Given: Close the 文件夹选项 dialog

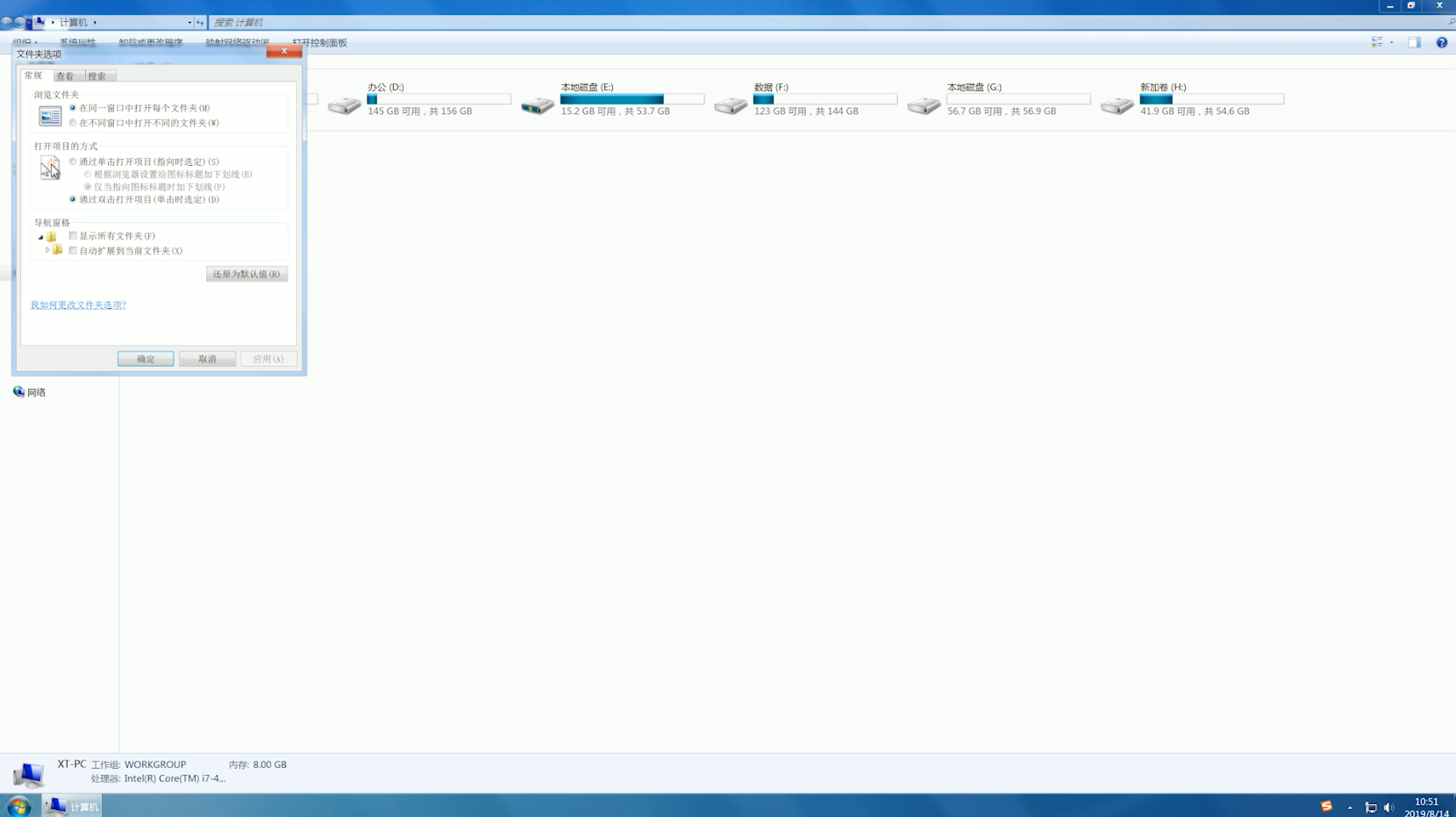Looking at the screenshot, I should click(284, 52).
